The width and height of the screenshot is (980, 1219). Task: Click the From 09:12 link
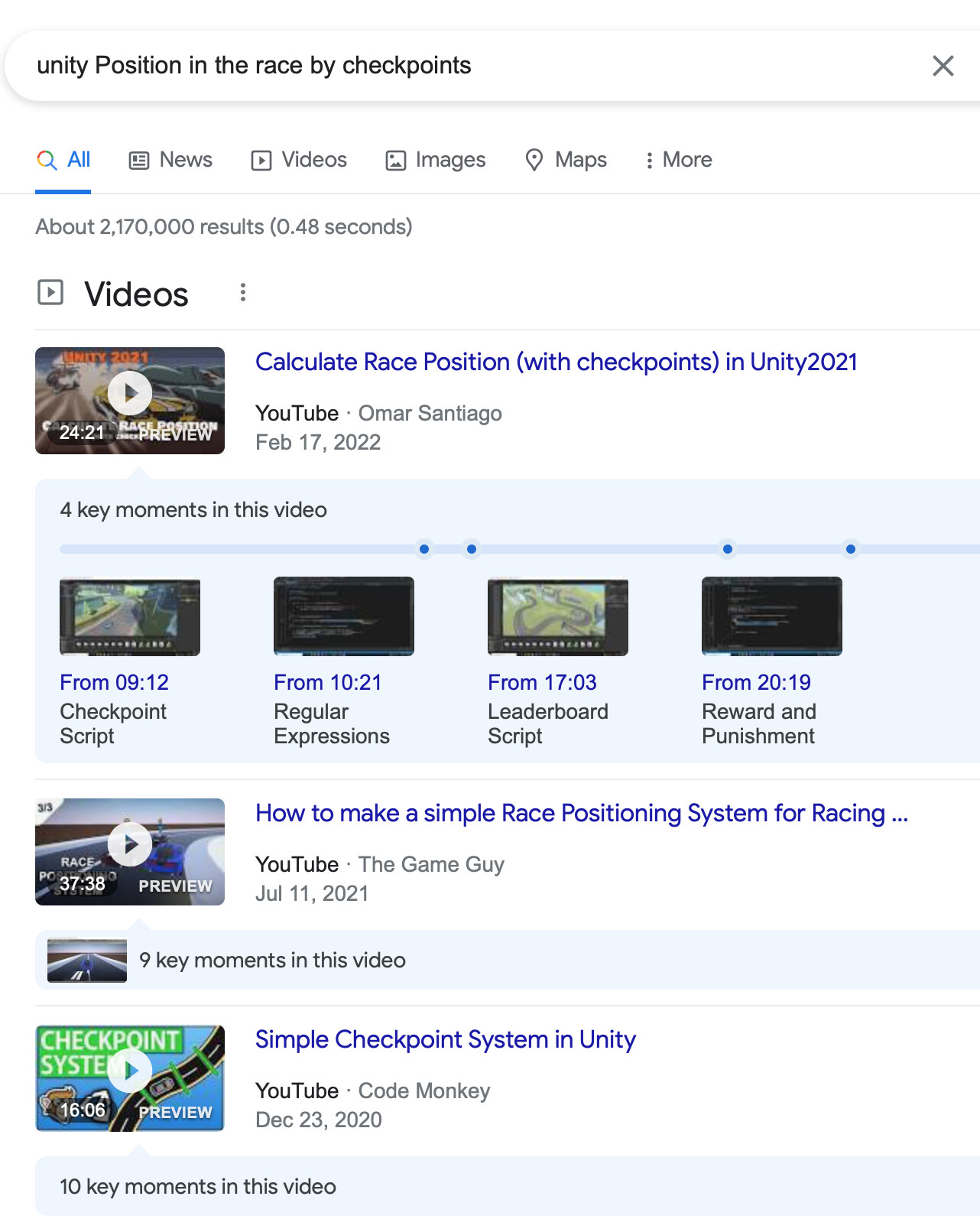[115, 682]
